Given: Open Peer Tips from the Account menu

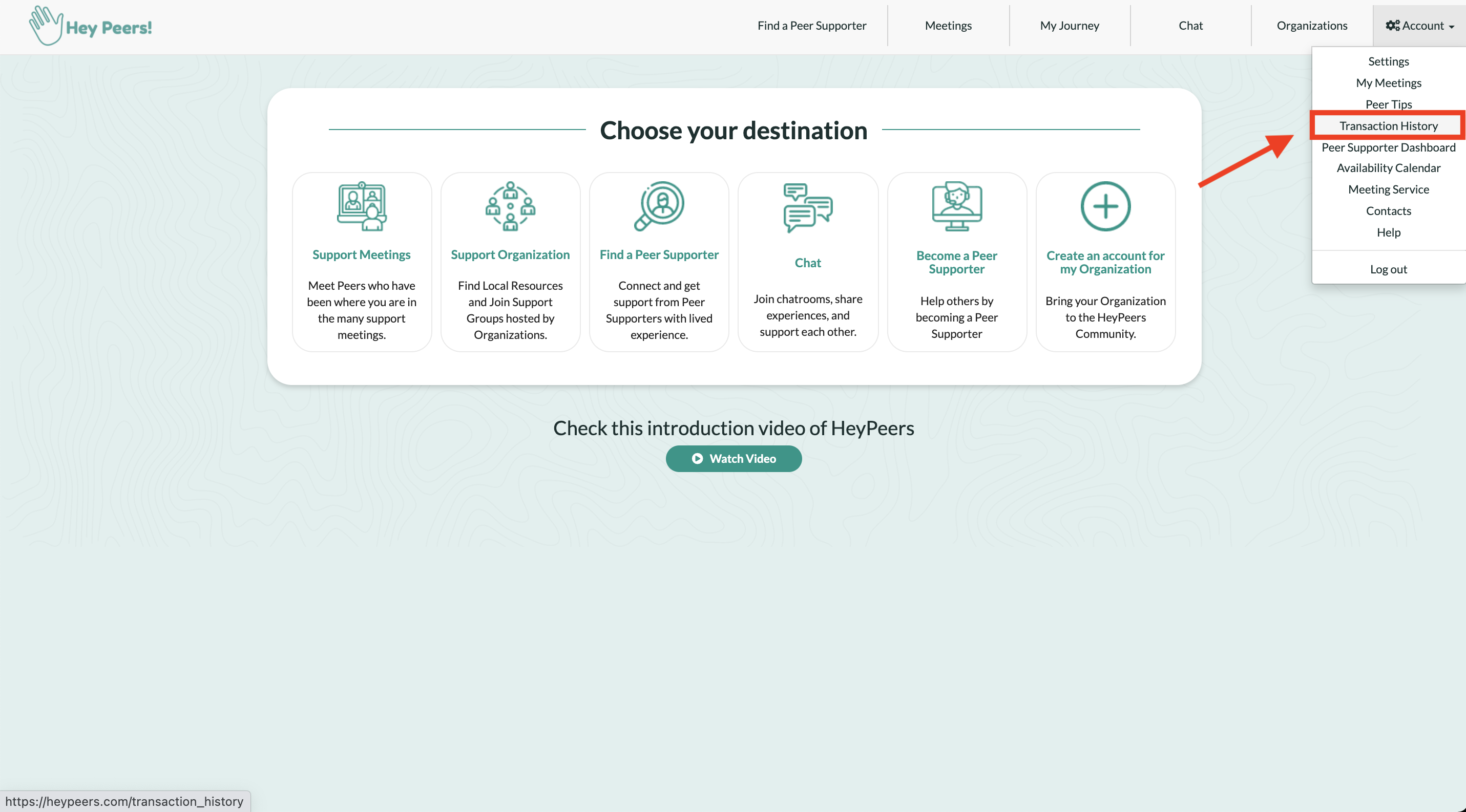Looking at the screenshot, I should click(1389, 104).
